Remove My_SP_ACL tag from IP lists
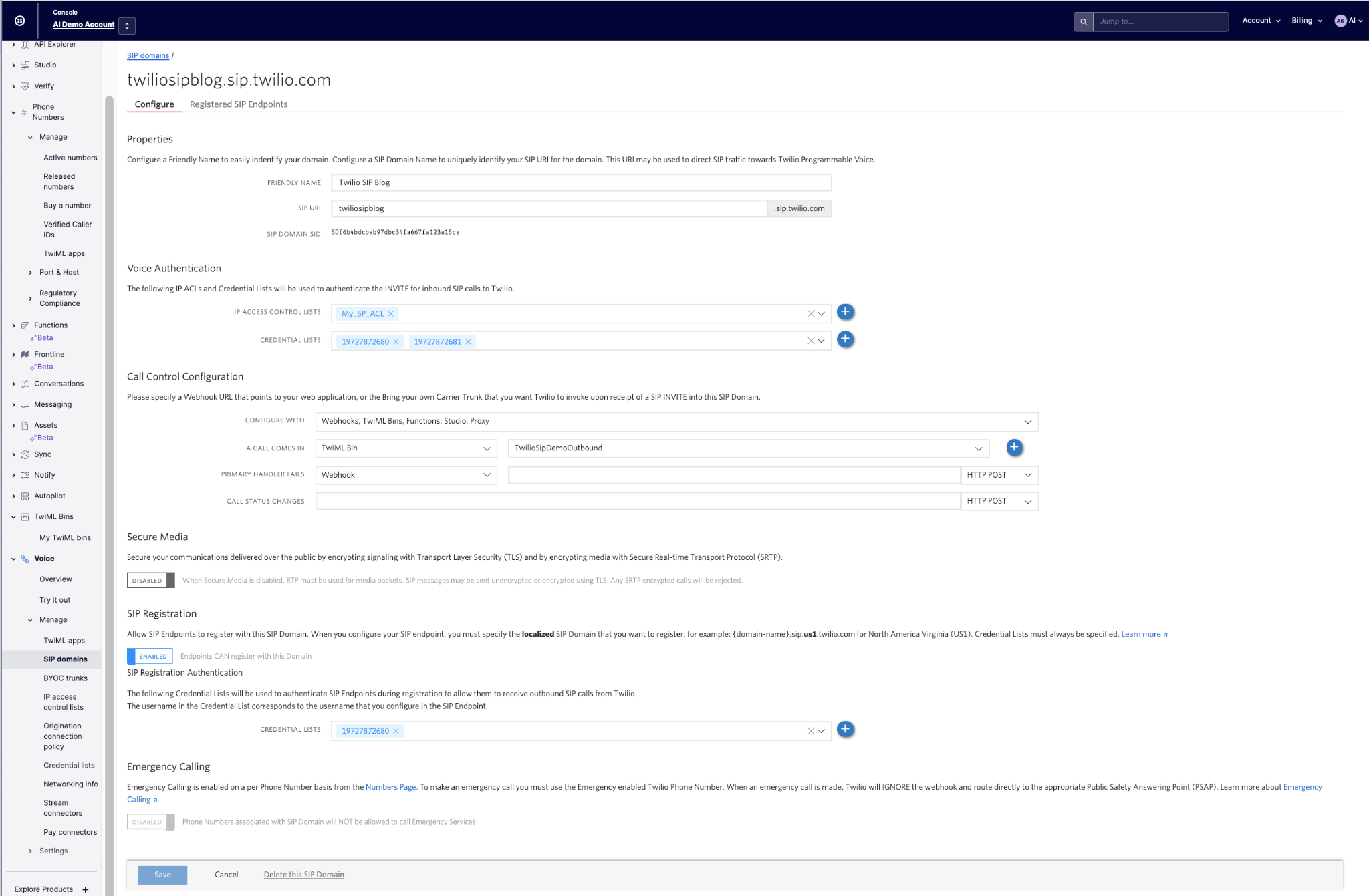This screenshot has width=1369, height=896. (x=391, y=314)
